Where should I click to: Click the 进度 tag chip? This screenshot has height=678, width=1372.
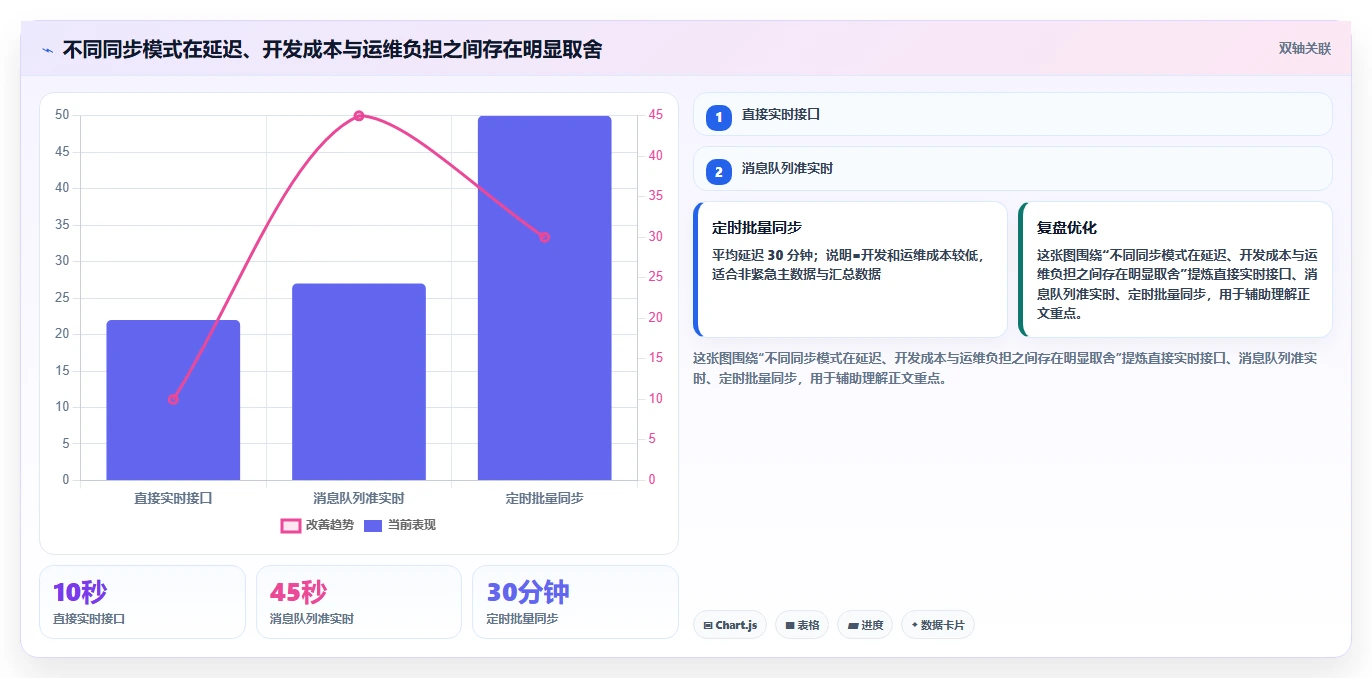(x=864, y=625)
